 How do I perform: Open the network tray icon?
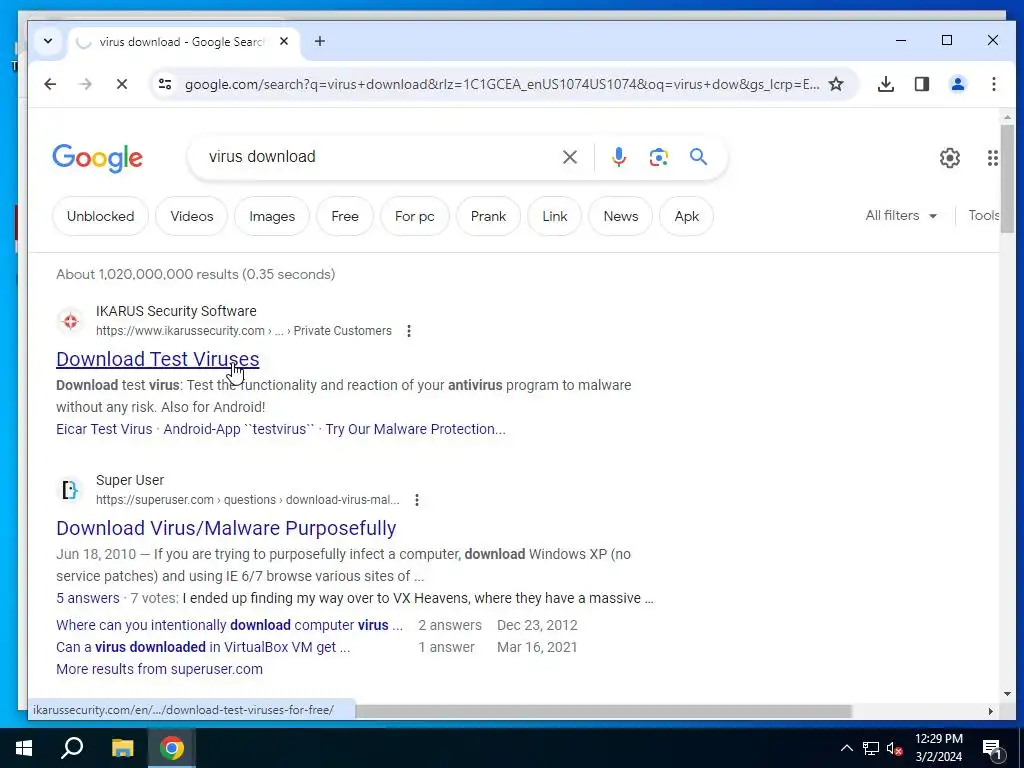pyautogui.click(x=871, y=748)
